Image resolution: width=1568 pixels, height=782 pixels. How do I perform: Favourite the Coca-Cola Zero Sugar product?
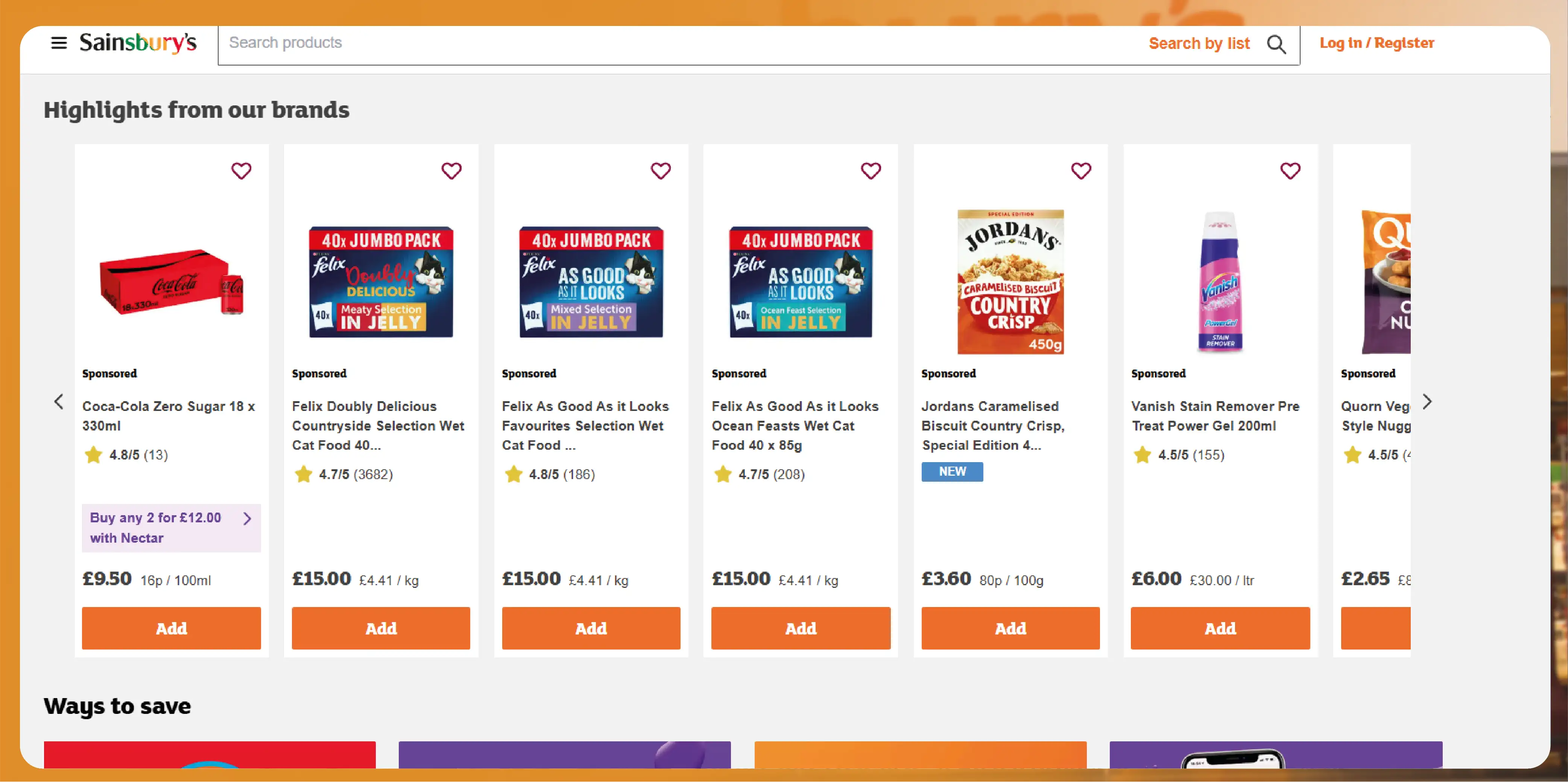[x=241, y=171]
